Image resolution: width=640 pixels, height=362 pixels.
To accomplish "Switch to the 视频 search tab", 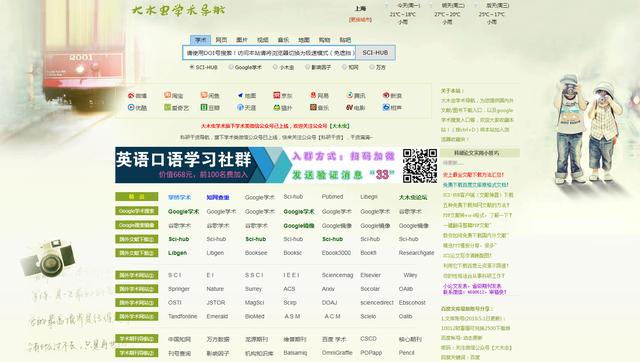I will point(262,40).
